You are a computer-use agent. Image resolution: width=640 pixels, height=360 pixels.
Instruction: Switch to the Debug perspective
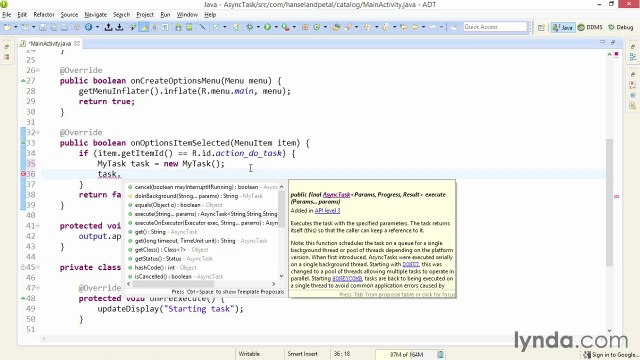coord(620,27)
